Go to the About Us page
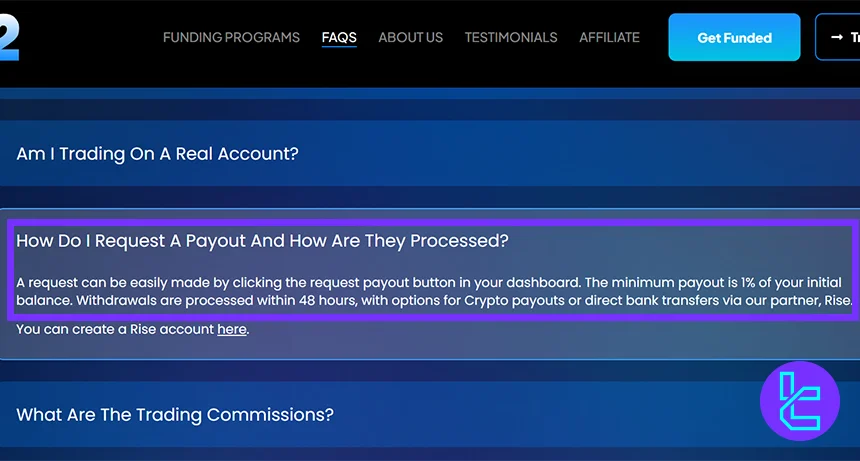Viewport: 860px width, 461px height. (x=410, y=38)
